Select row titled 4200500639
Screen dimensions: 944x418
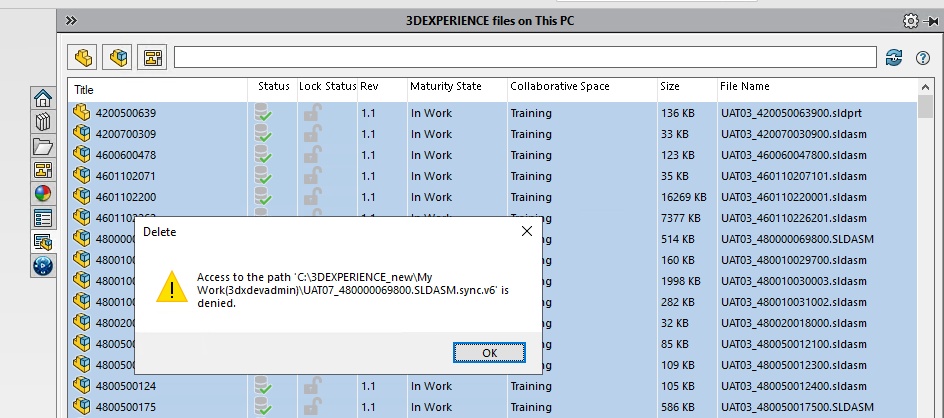(x=492, y=113)
